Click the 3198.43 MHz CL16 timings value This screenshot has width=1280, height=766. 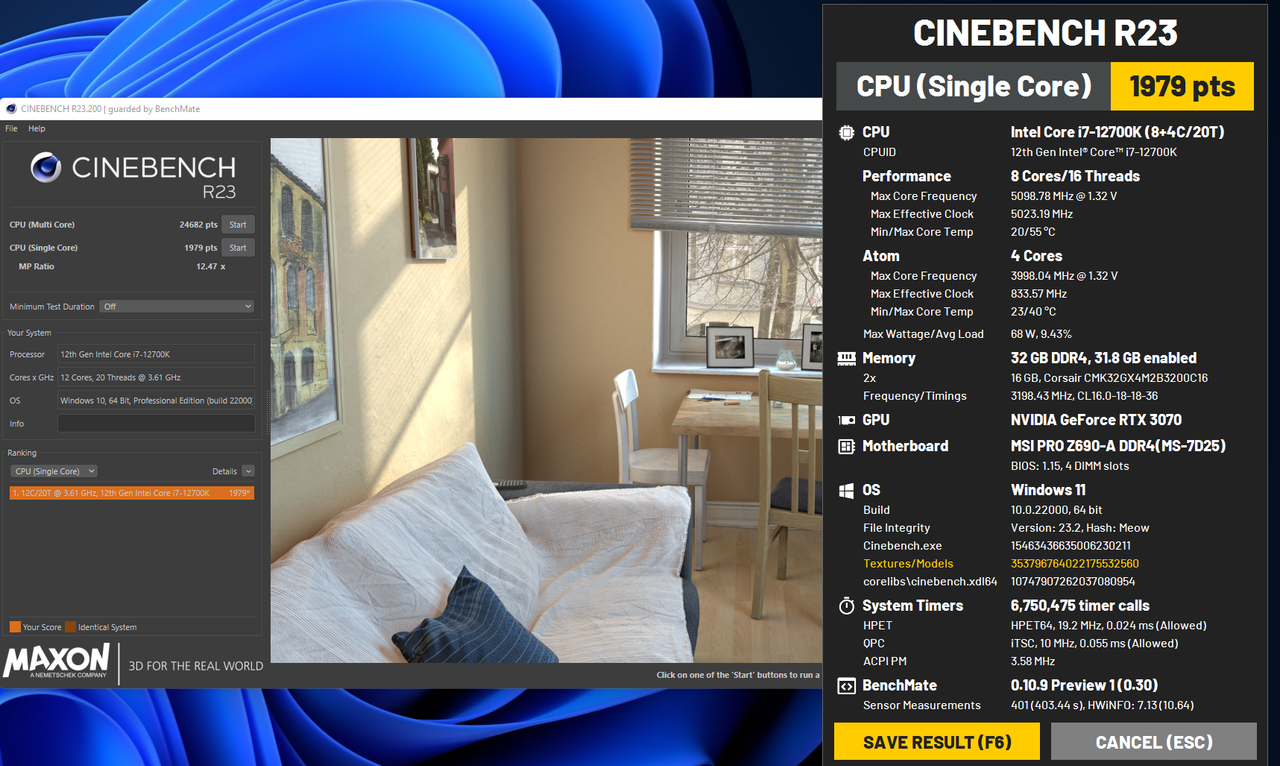tap(1085, 396)
